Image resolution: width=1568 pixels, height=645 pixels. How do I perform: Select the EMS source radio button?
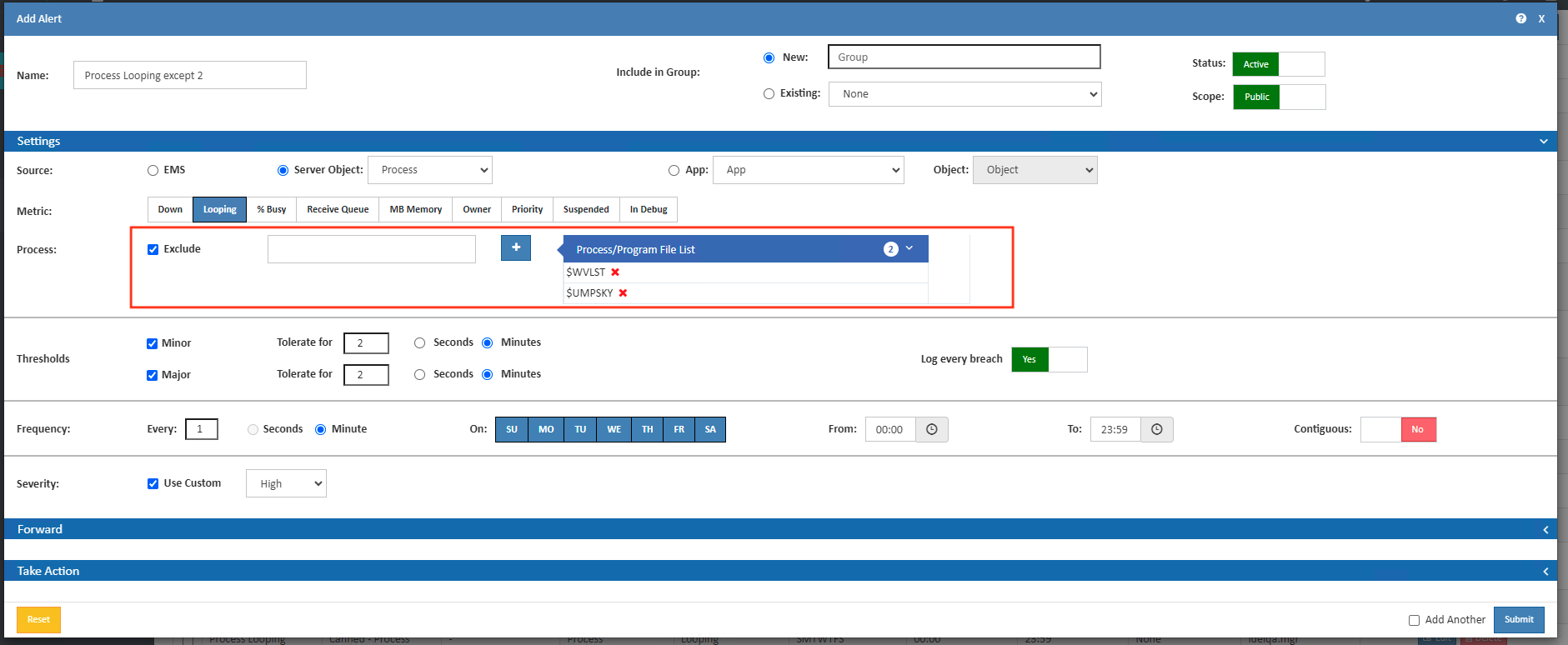pos(153,171)
